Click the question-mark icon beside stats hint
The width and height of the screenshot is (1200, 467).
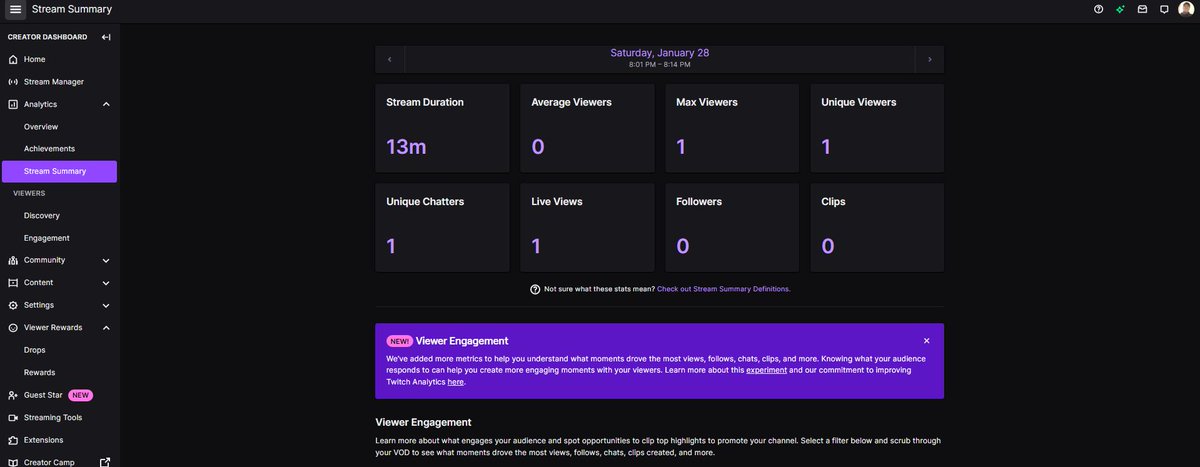point(535,289)
